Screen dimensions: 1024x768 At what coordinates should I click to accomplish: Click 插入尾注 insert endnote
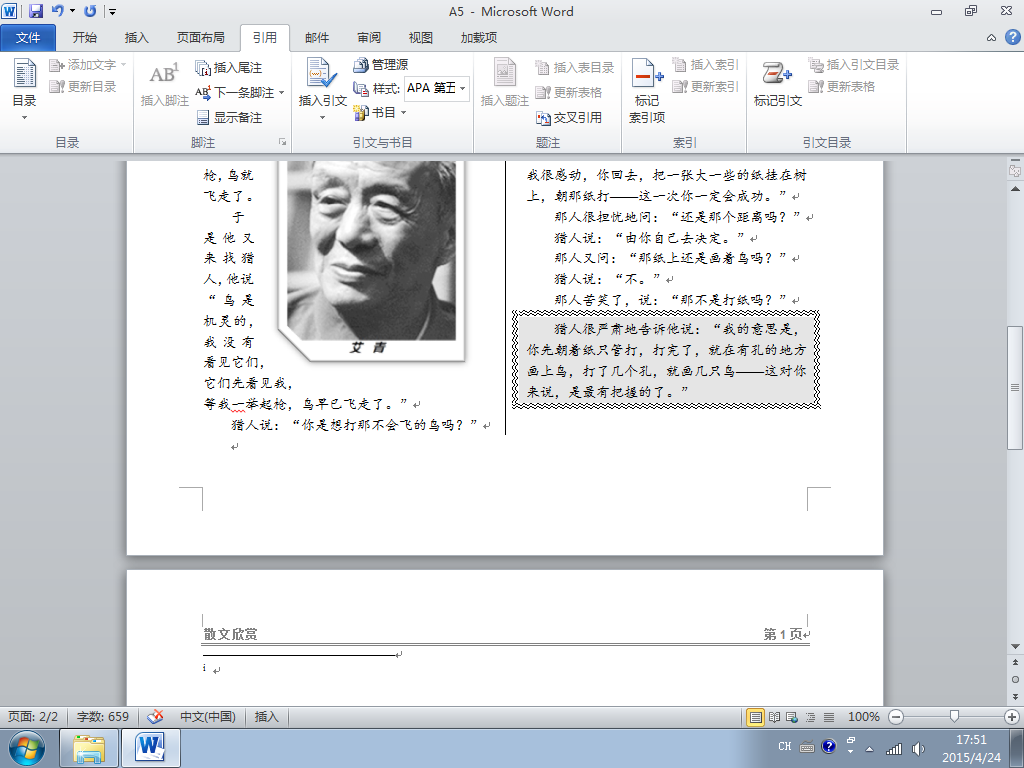229,67
